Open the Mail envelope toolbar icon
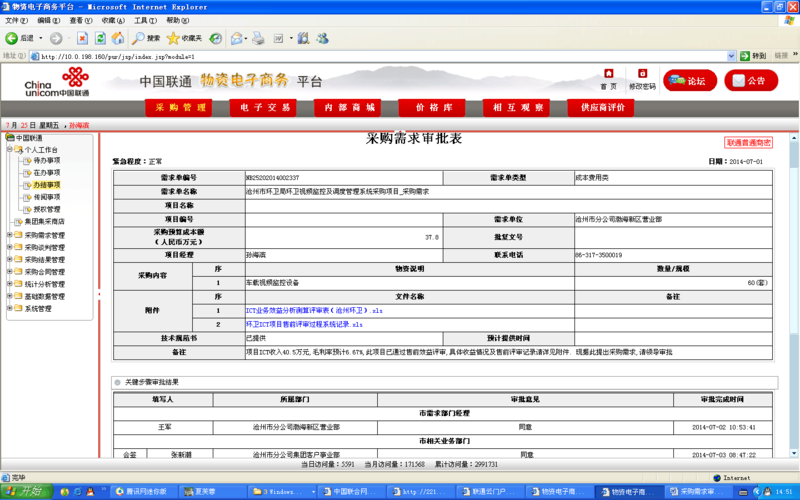Viewport: 800px width, 500px height. (x=236, y=38)
